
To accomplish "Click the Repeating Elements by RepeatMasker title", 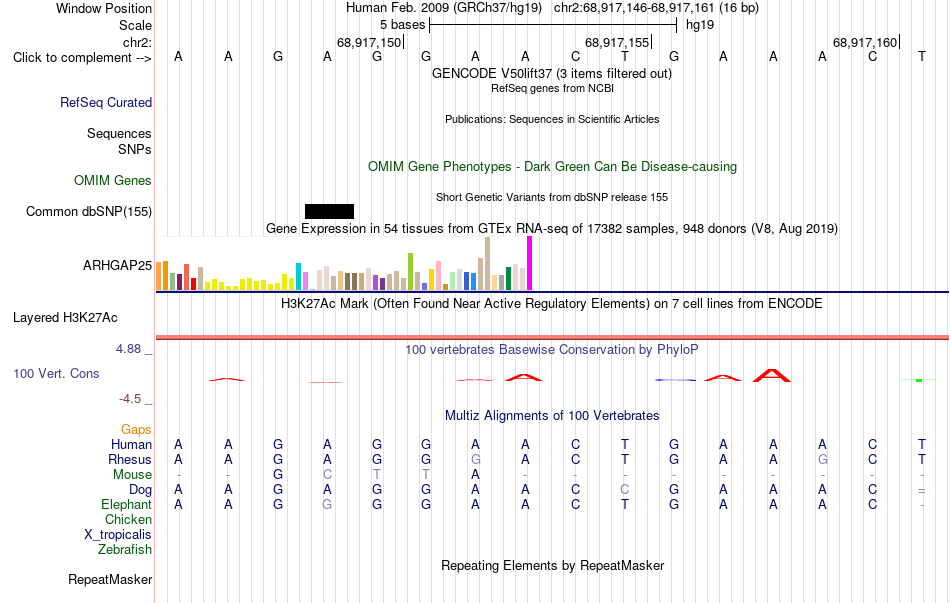I will coord(552,565).
